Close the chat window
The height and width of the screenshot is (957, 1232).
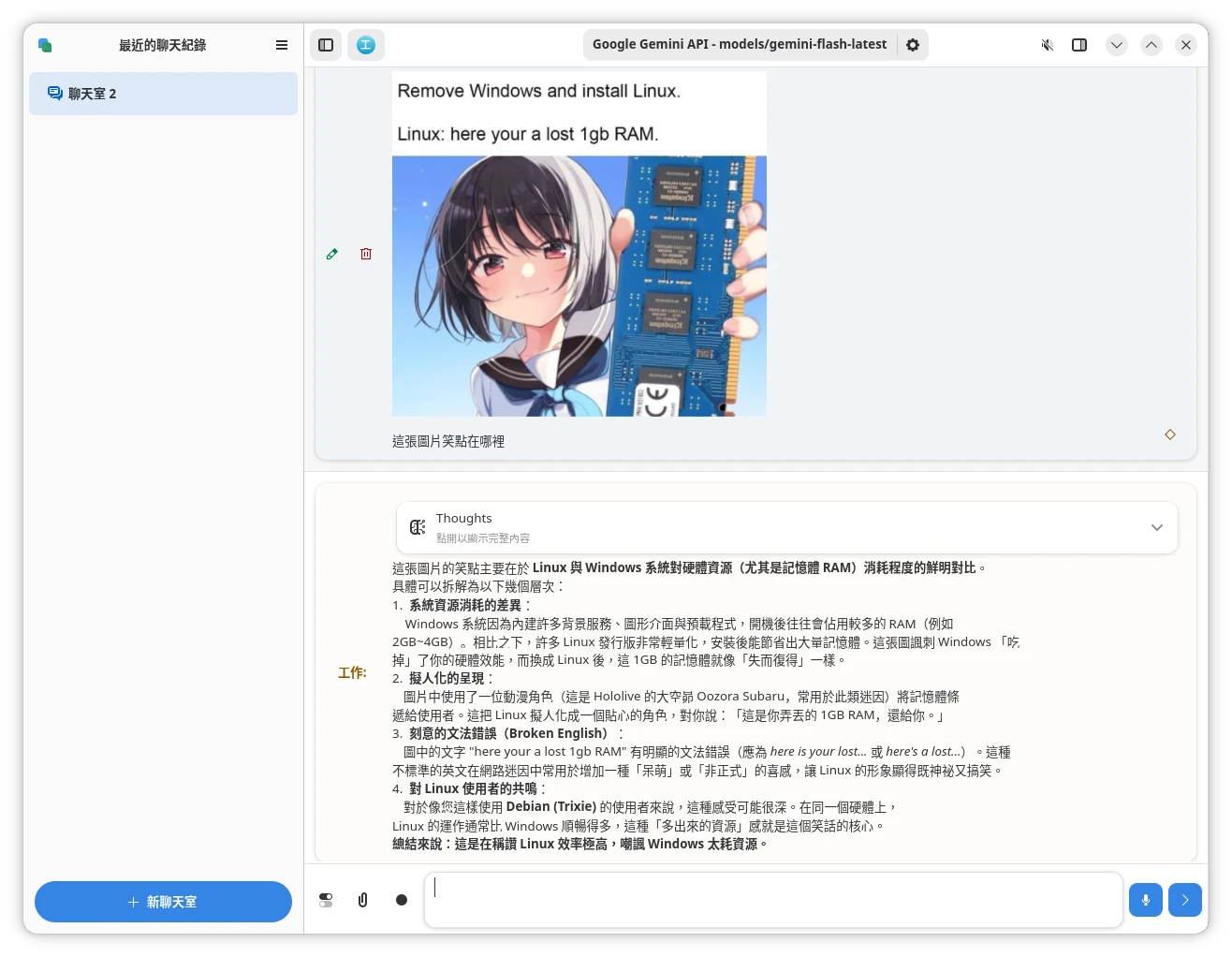(1186, 45)
